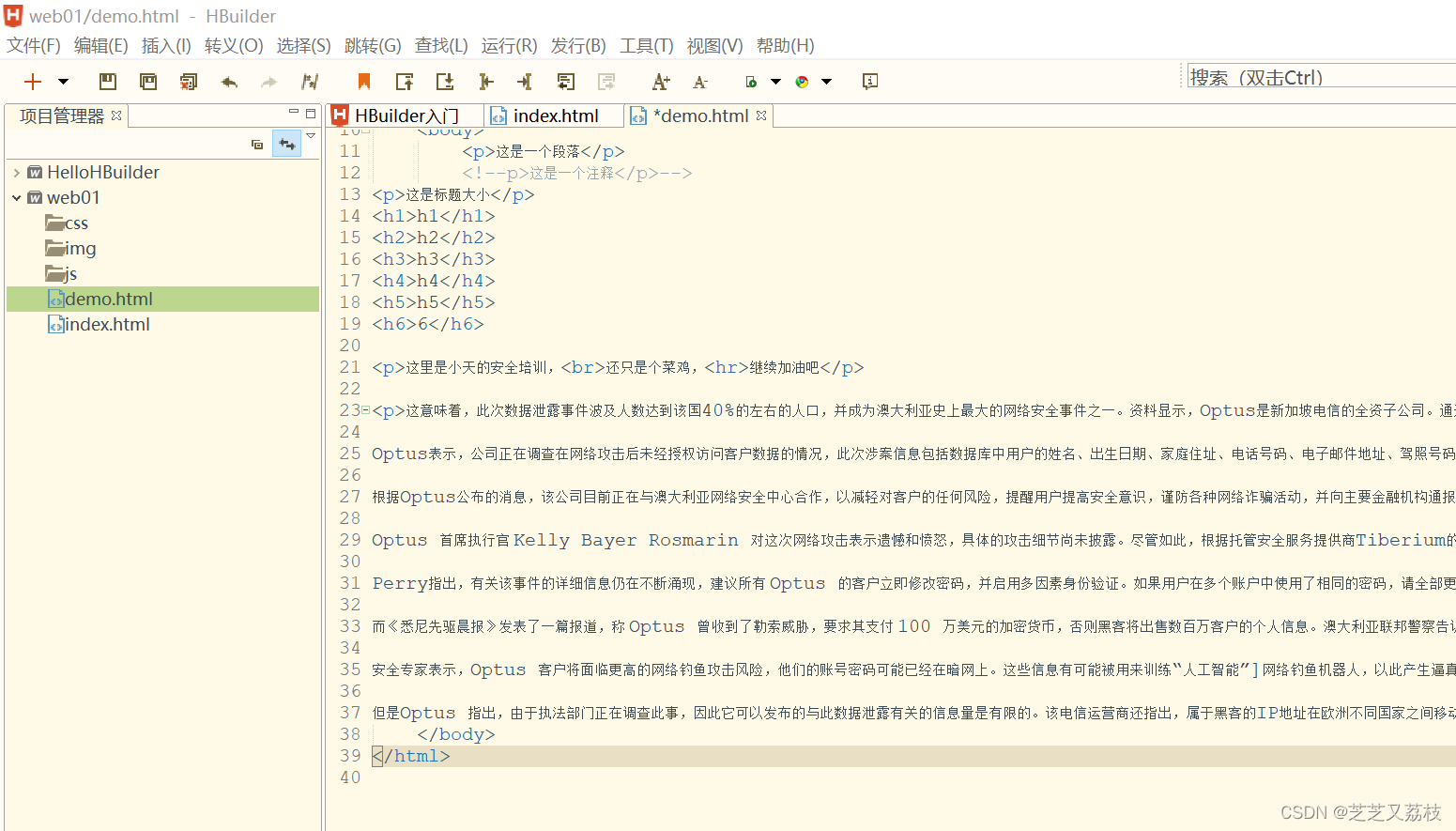Click the red plus New button
Image resolution: width=1456 pixels, height=831 pixels.
pos(33,82)
